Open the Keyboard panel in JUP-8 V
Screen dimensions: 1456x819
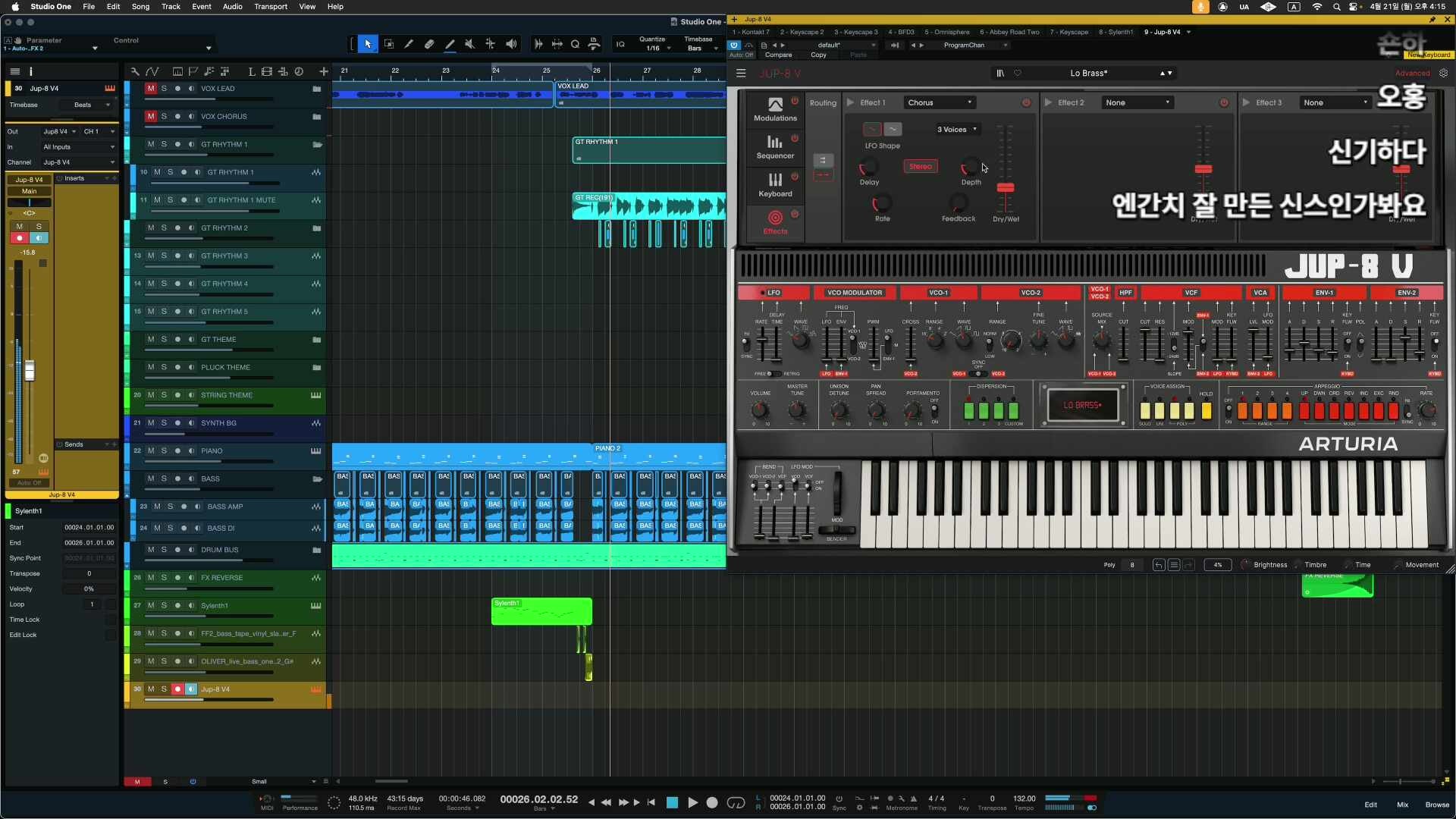(x=775, y=186)
